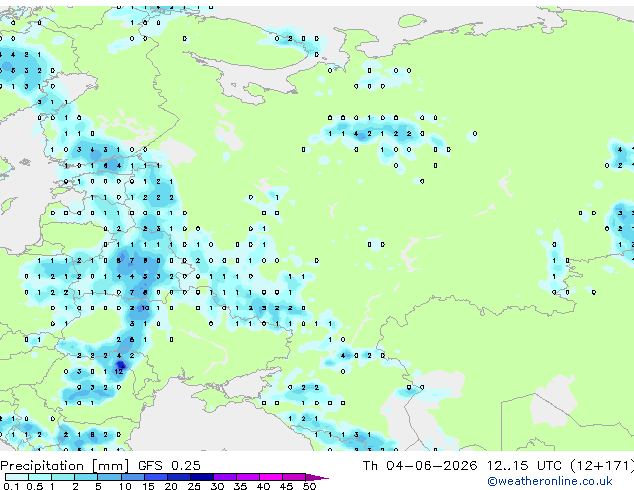This screenshot has height=490, width=634.
Task: Select the 30–35 mm purple legend swatch
Action: coord(225,477)
